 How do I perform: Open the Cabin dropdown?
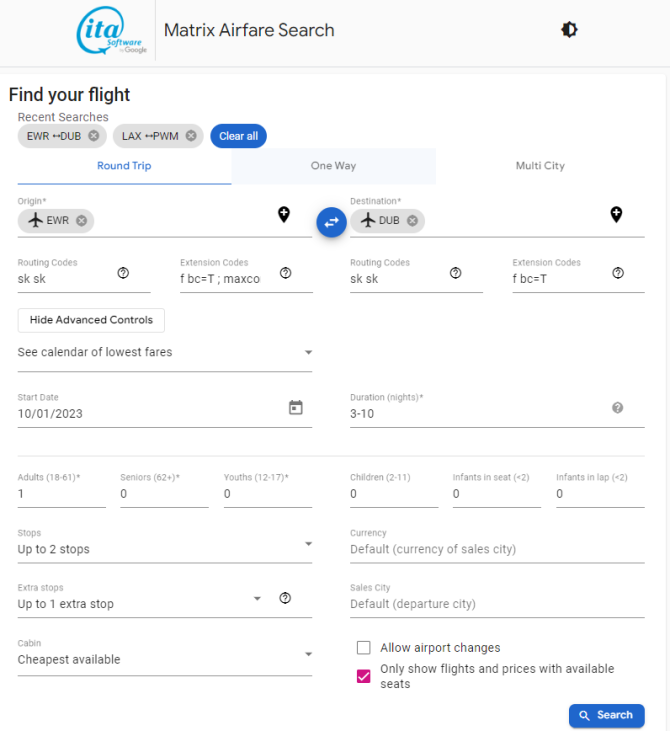[x=165, y=655]
